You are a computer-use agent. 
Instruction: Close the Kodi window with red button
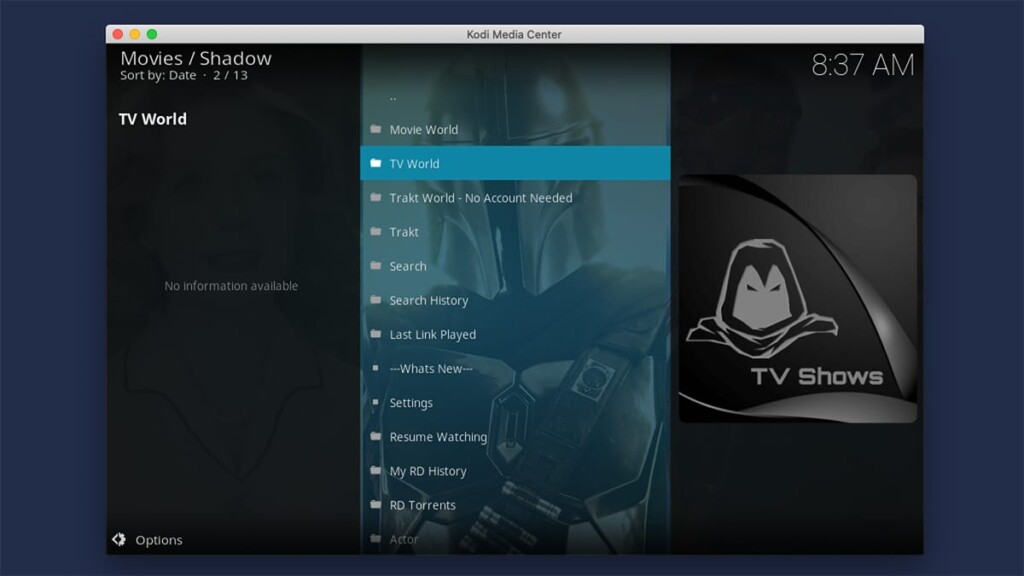click(118, 34)
